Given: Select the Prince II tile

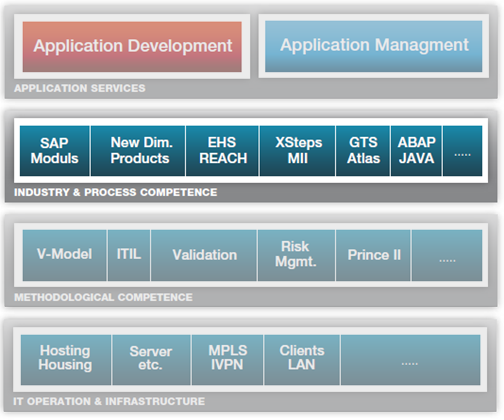Looking at the screenshot, I should click(x=373, y=255).
